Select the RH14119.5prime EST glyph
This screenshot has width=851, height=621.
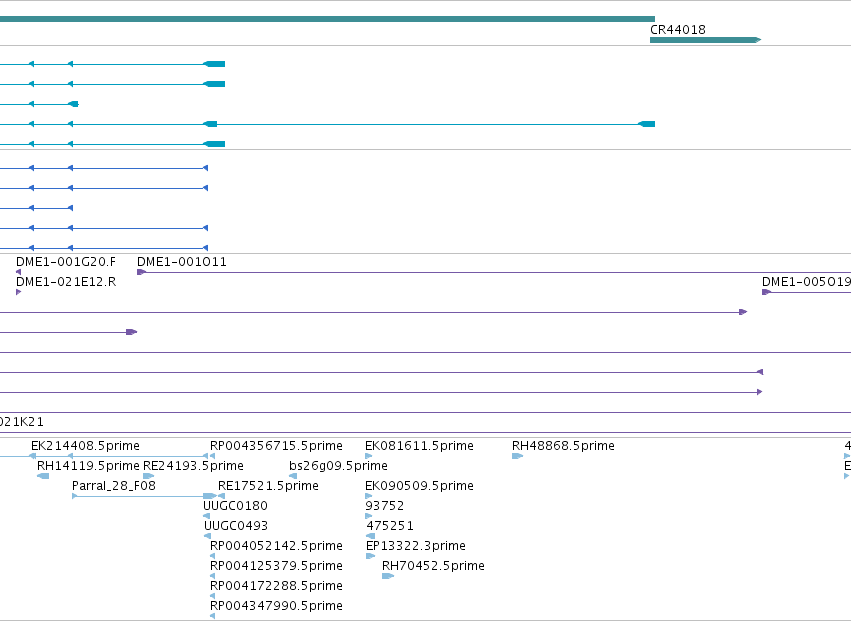[43, 476]
